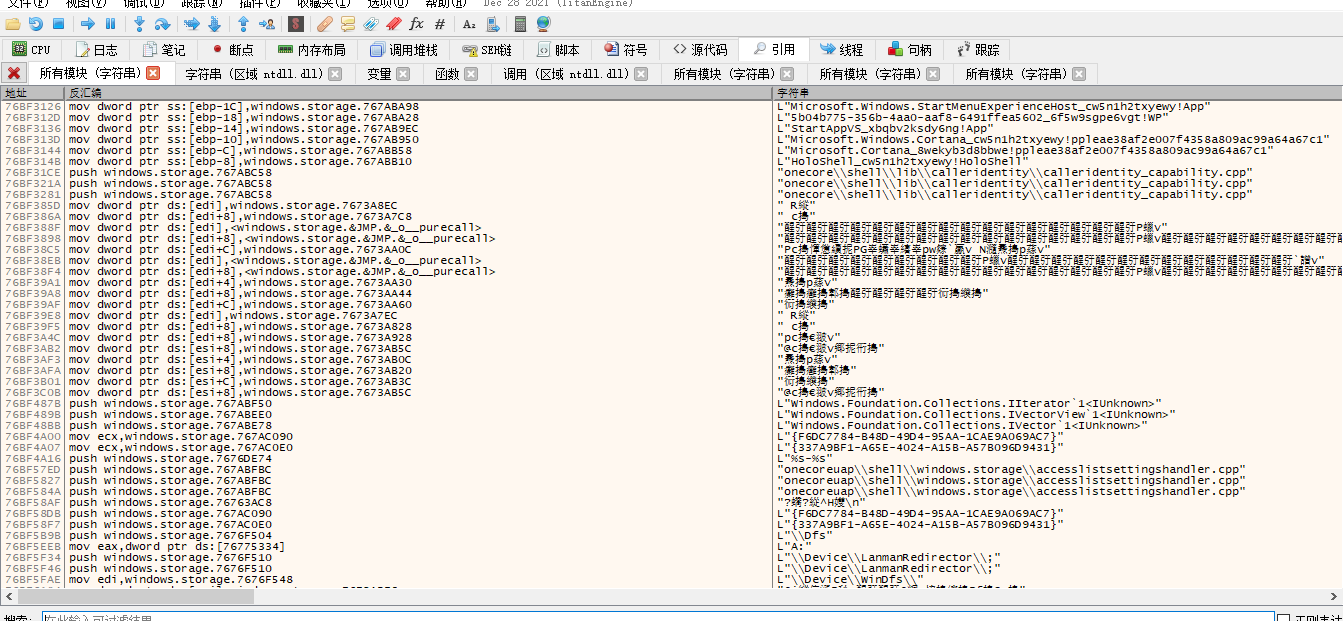Switch to the 脚本 script tab
Image resolution: width=1343 pixels, height=621 pixels.
[x=557, y=49]
